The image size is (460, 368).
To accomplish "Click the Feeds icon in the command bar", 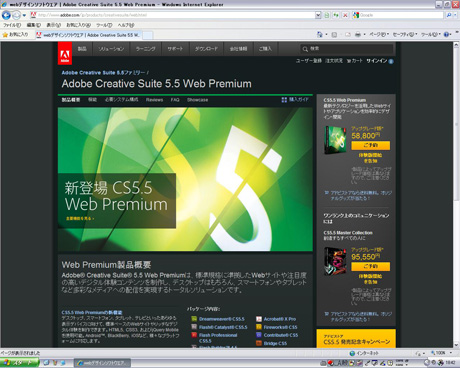I will coord(334,34).
